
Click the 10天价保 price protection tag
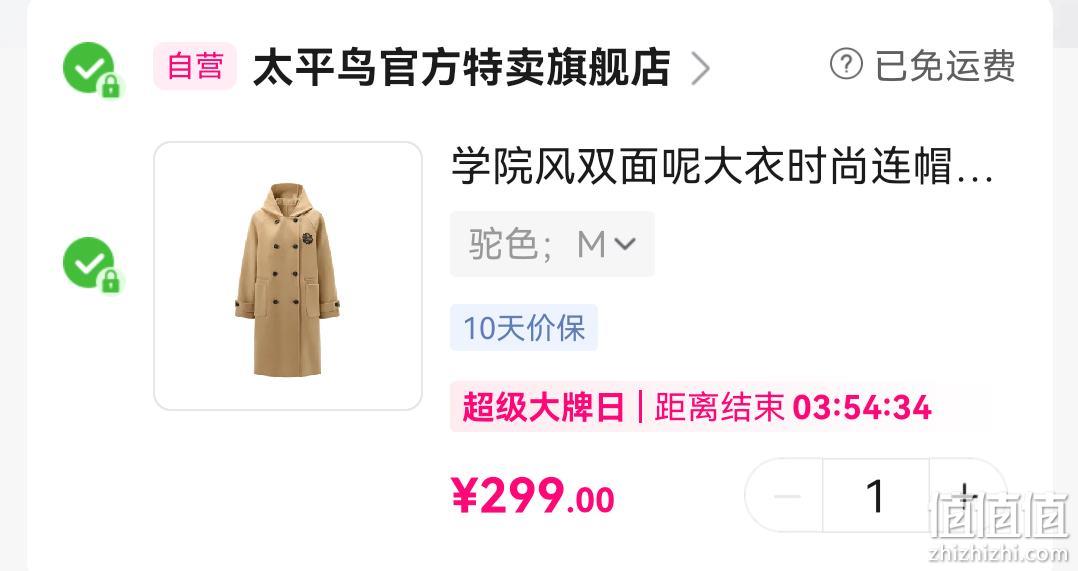point(524,328)
